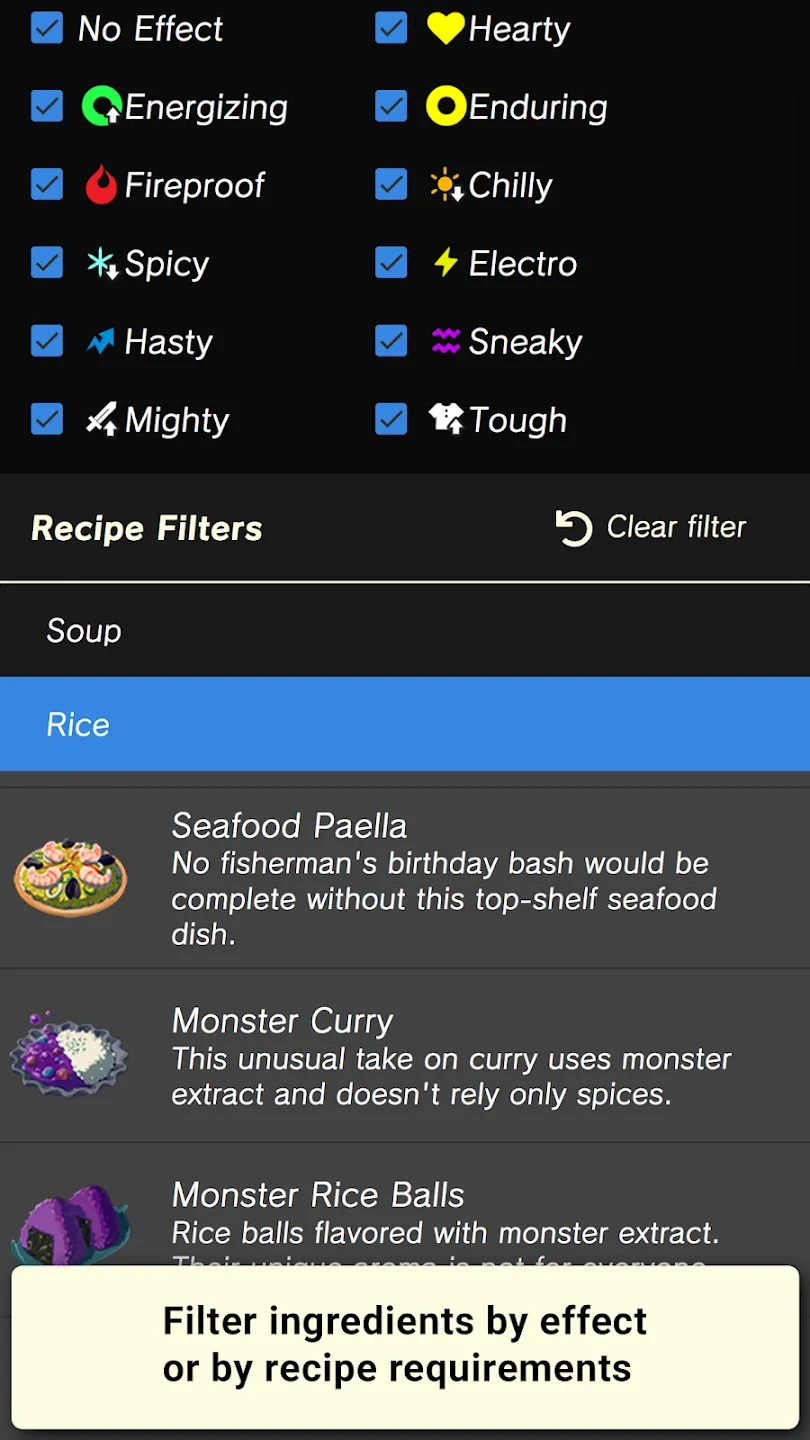Untick the Sneaky checkbox
Screen dimensions: 810x1440
[x=391, y=341]
